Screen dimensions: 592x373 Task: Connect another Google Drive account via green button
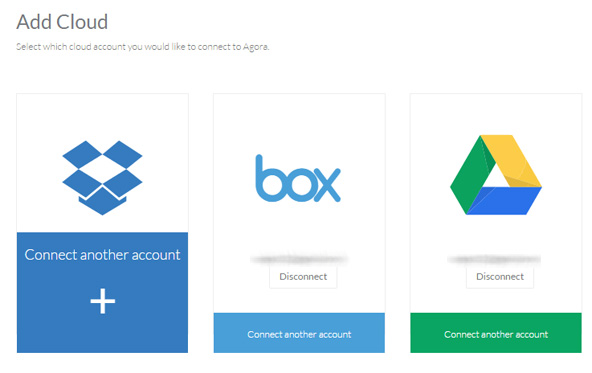[496, 333]
